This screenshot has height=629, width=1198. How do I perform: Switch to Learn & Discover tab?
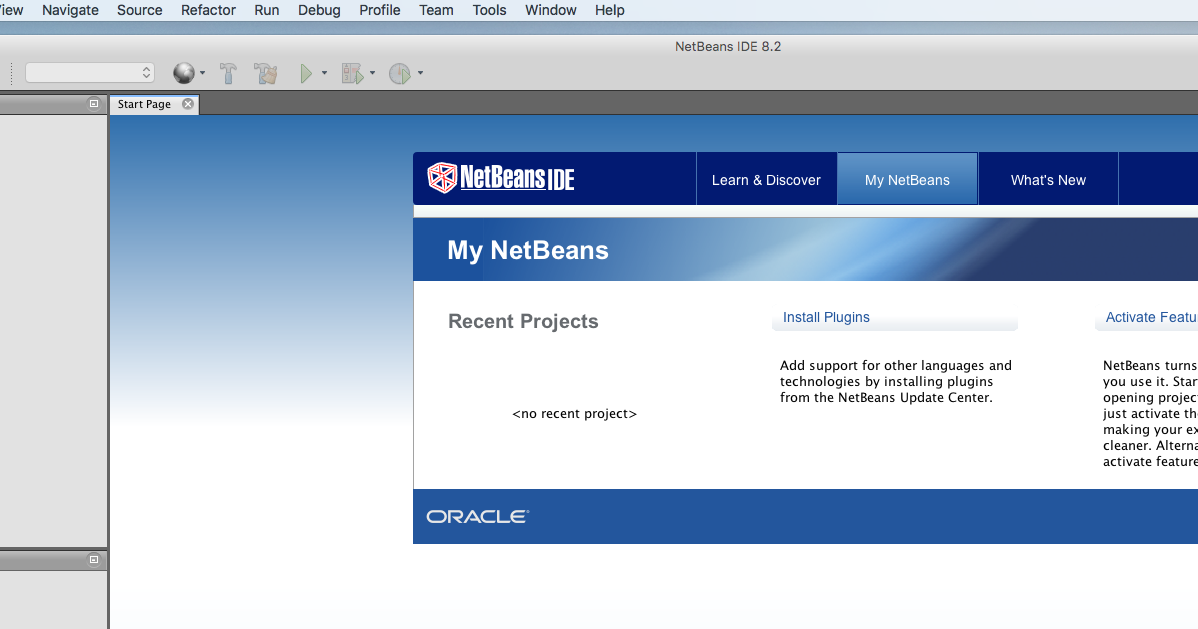(x=766, y=180)
